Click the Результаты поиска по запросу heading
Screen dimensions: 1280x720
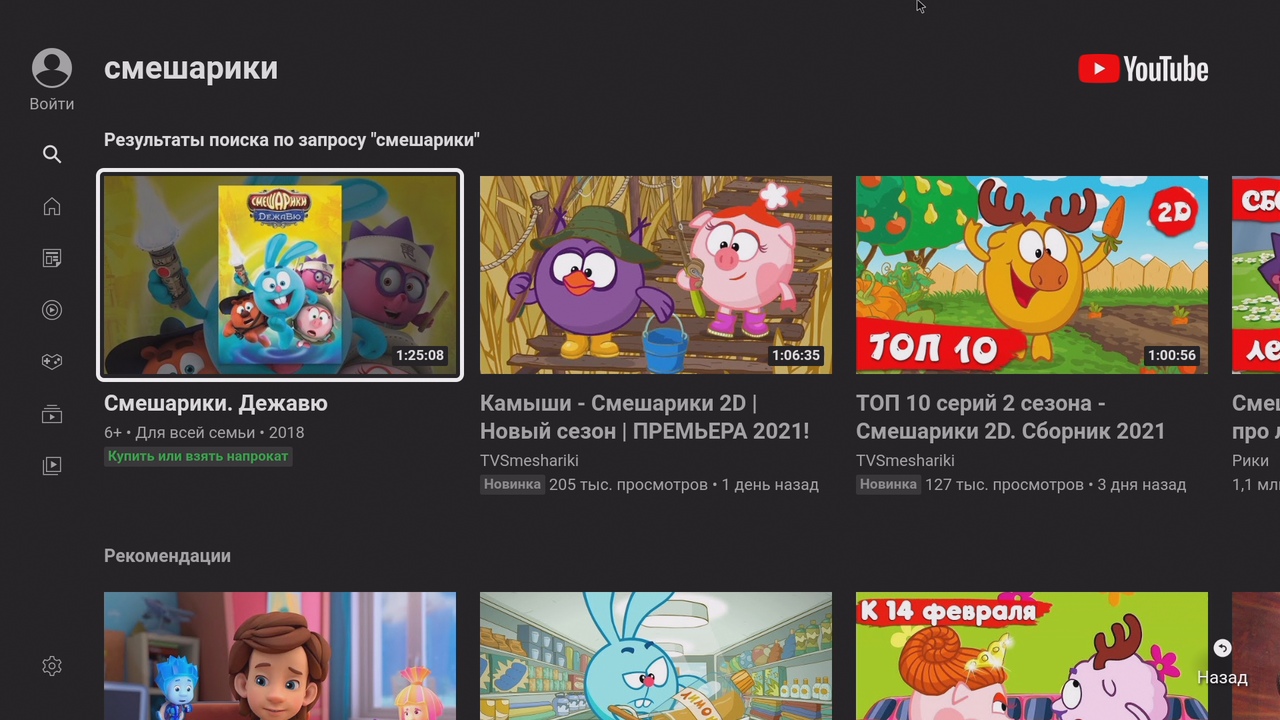coord(292,140)
